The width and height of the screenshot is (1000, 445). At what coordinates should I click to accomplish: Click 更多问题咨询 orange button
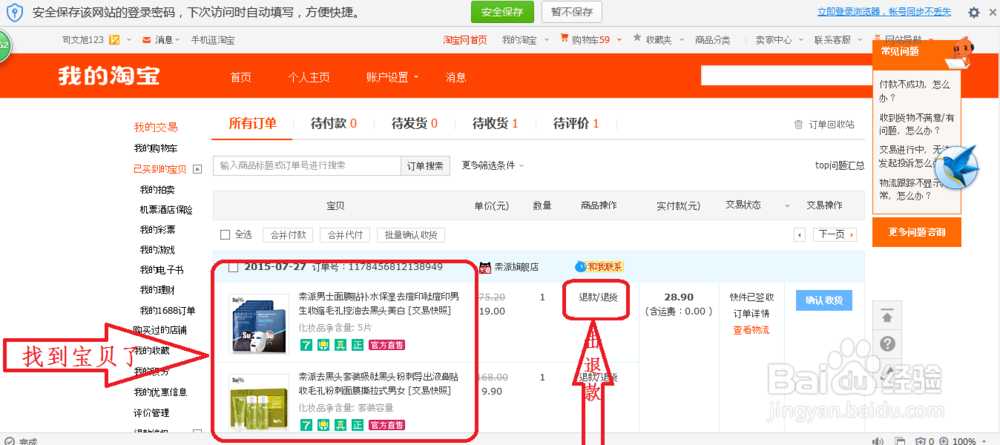916,232
